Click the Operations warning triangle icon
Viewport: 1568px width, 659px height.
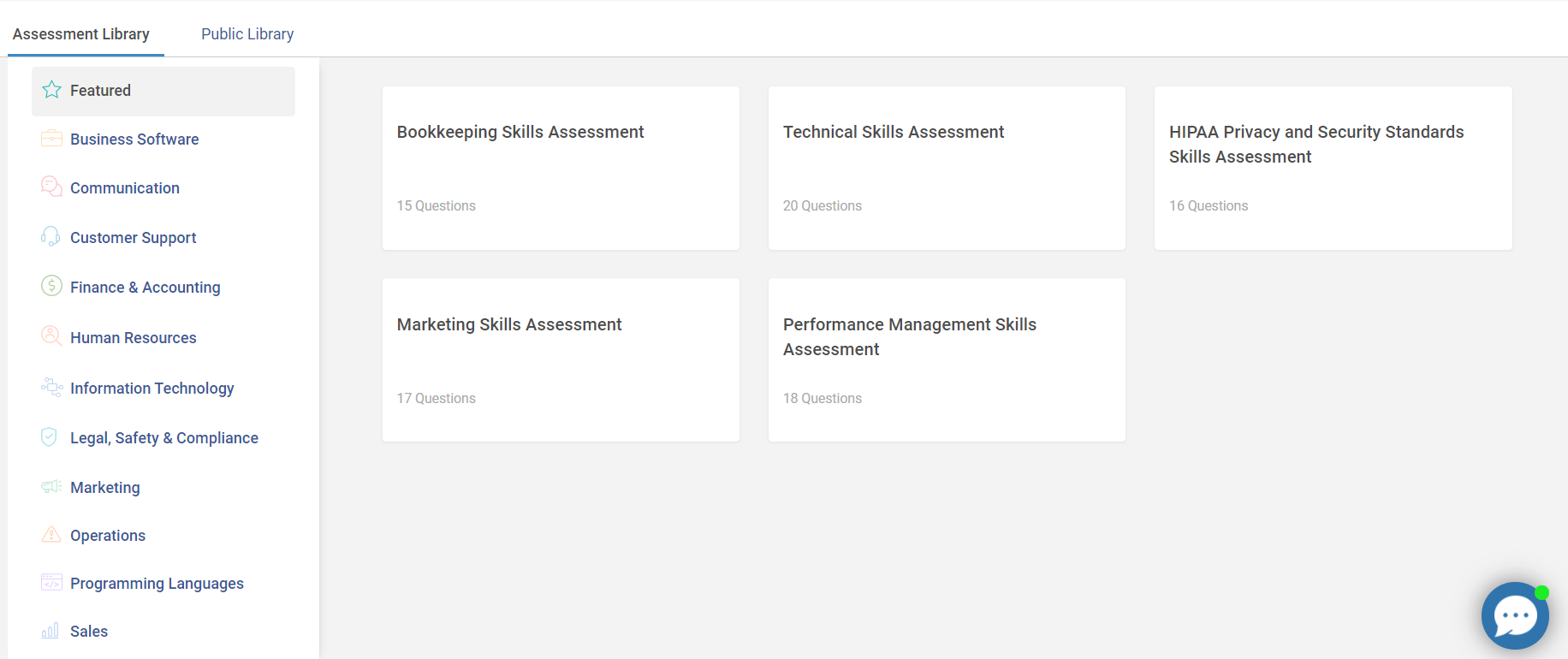(x=51, y=534)
